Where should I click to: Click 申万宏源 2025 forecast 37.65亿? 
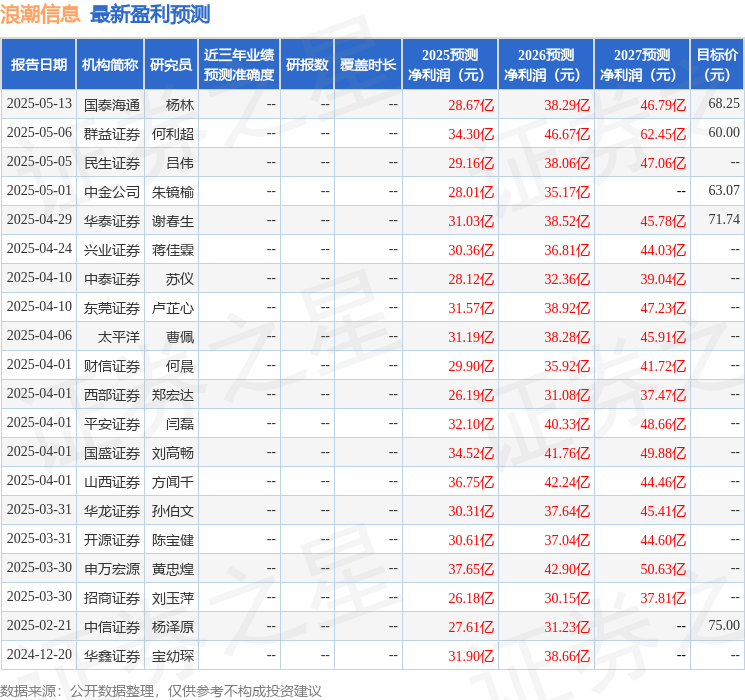click(x=471, y=569)
